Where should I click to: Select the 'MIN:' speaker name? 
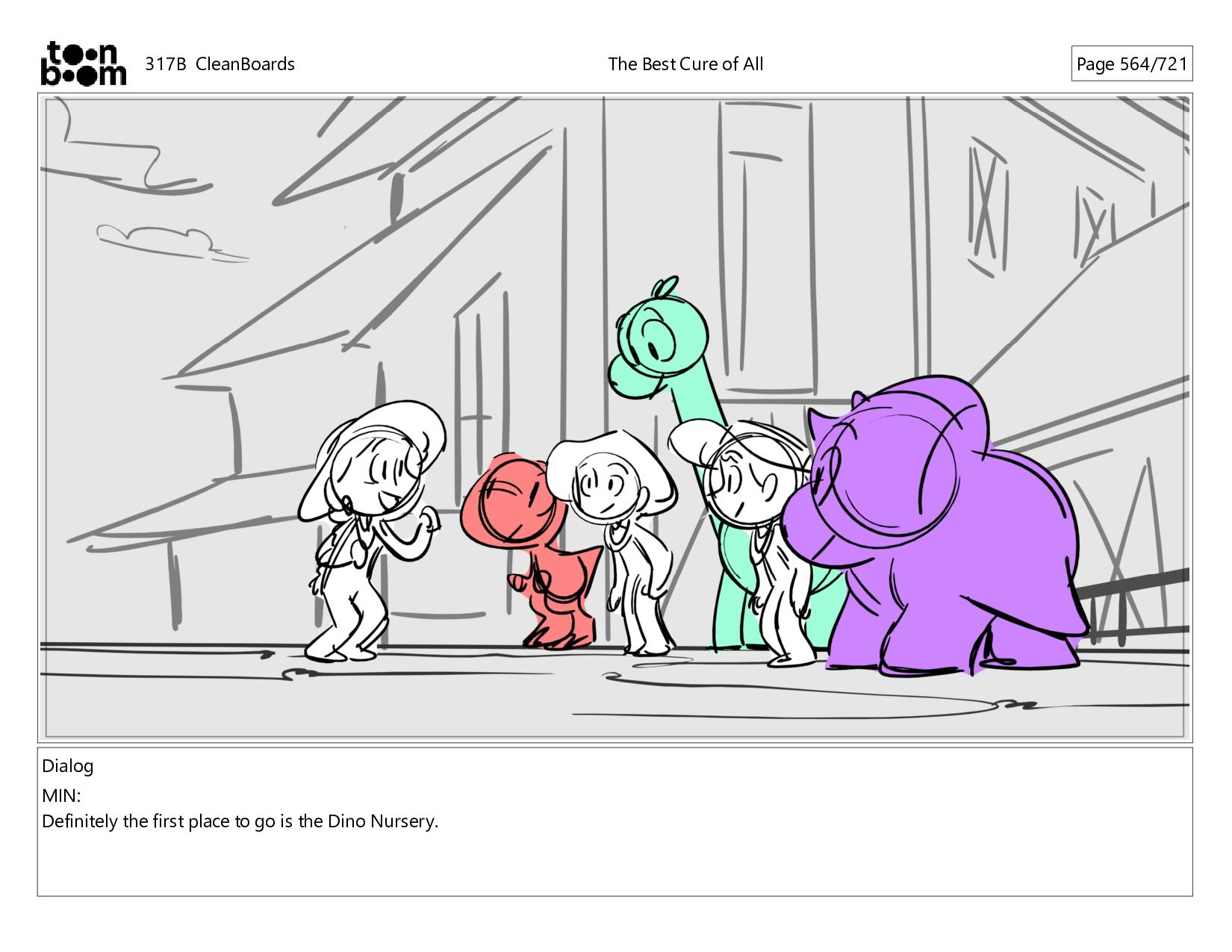click(61, 795)
